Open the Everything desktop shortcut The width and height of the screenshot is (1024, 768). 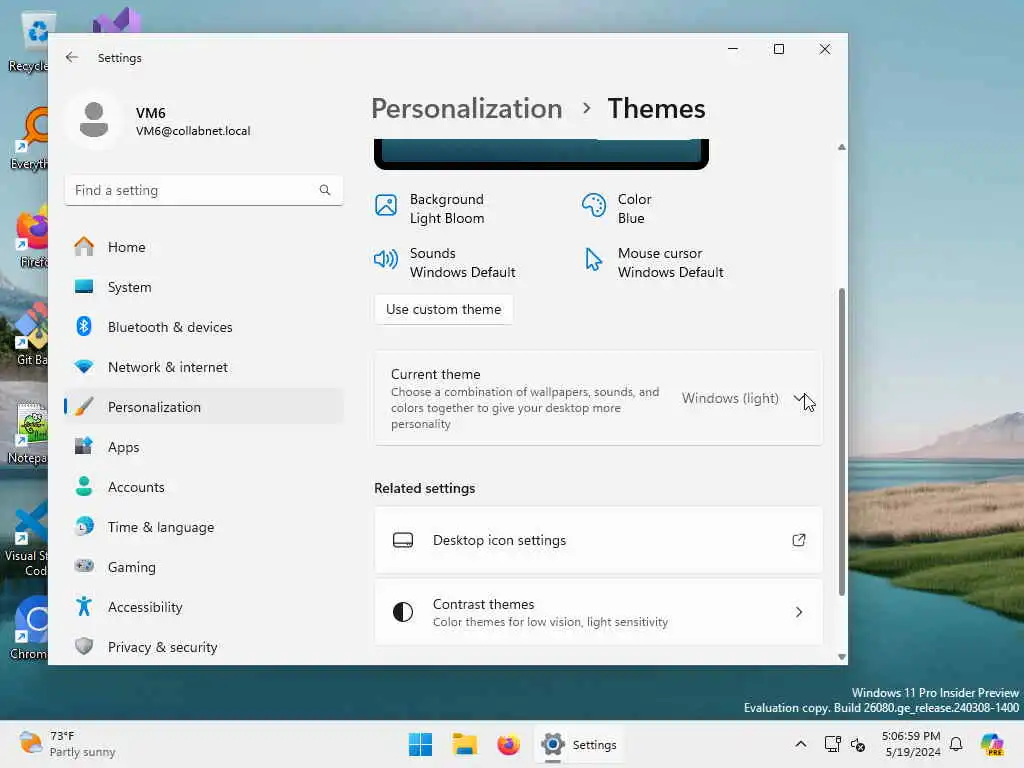click(x=28, y=138)
